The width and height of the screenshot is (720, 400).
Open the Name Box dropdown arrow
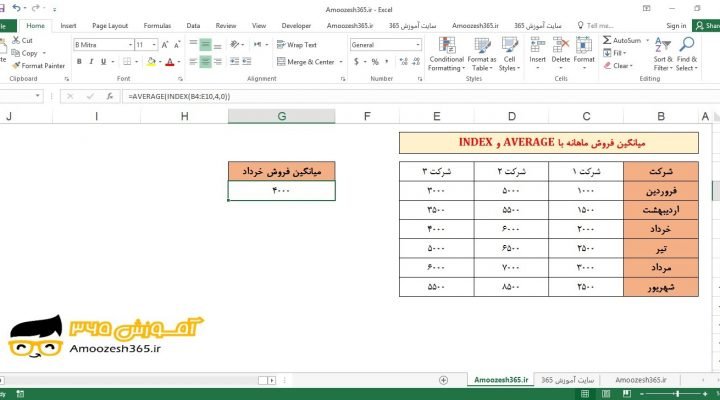[x=38, y=96]
